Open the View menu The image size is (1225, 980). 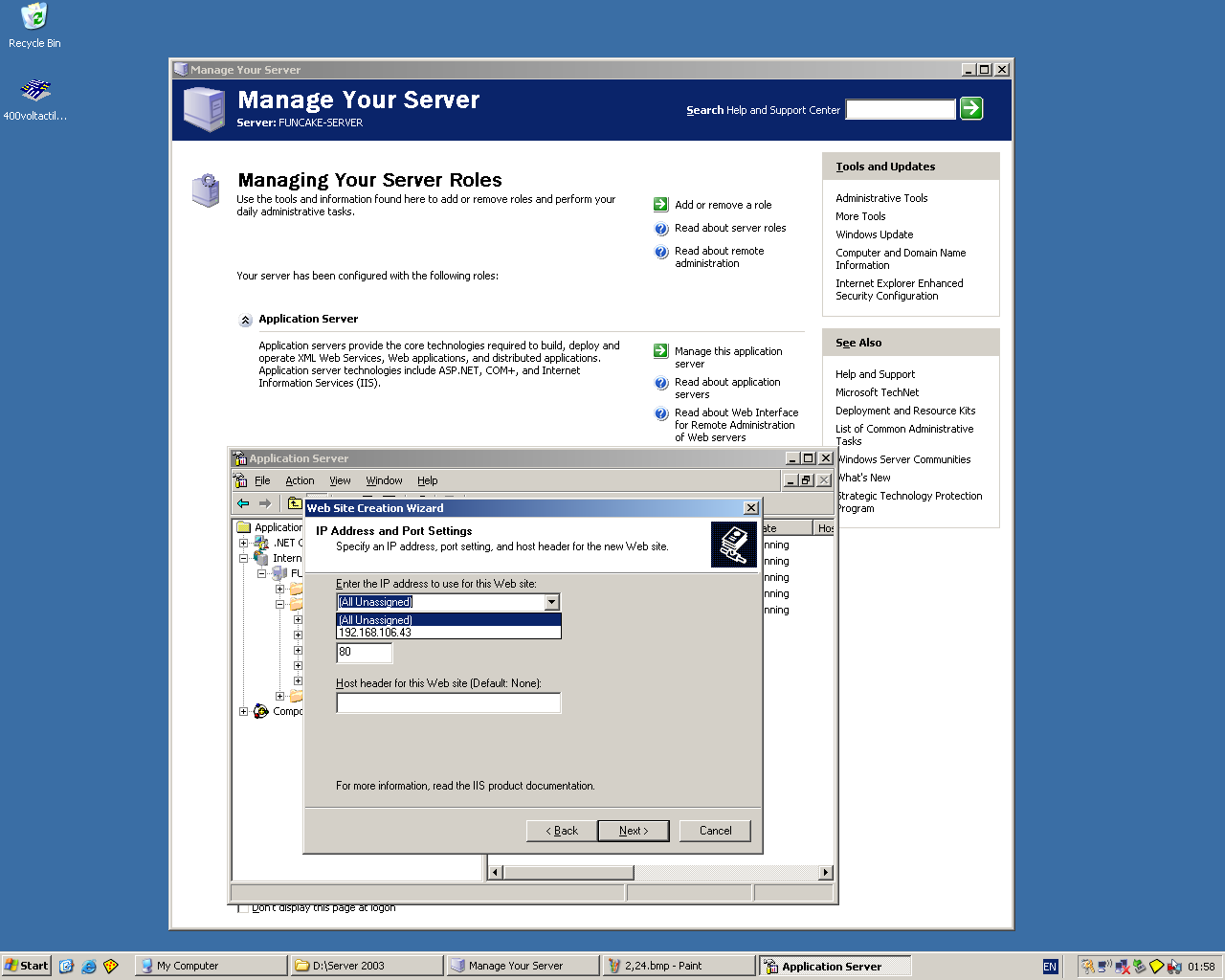(340, 480)
